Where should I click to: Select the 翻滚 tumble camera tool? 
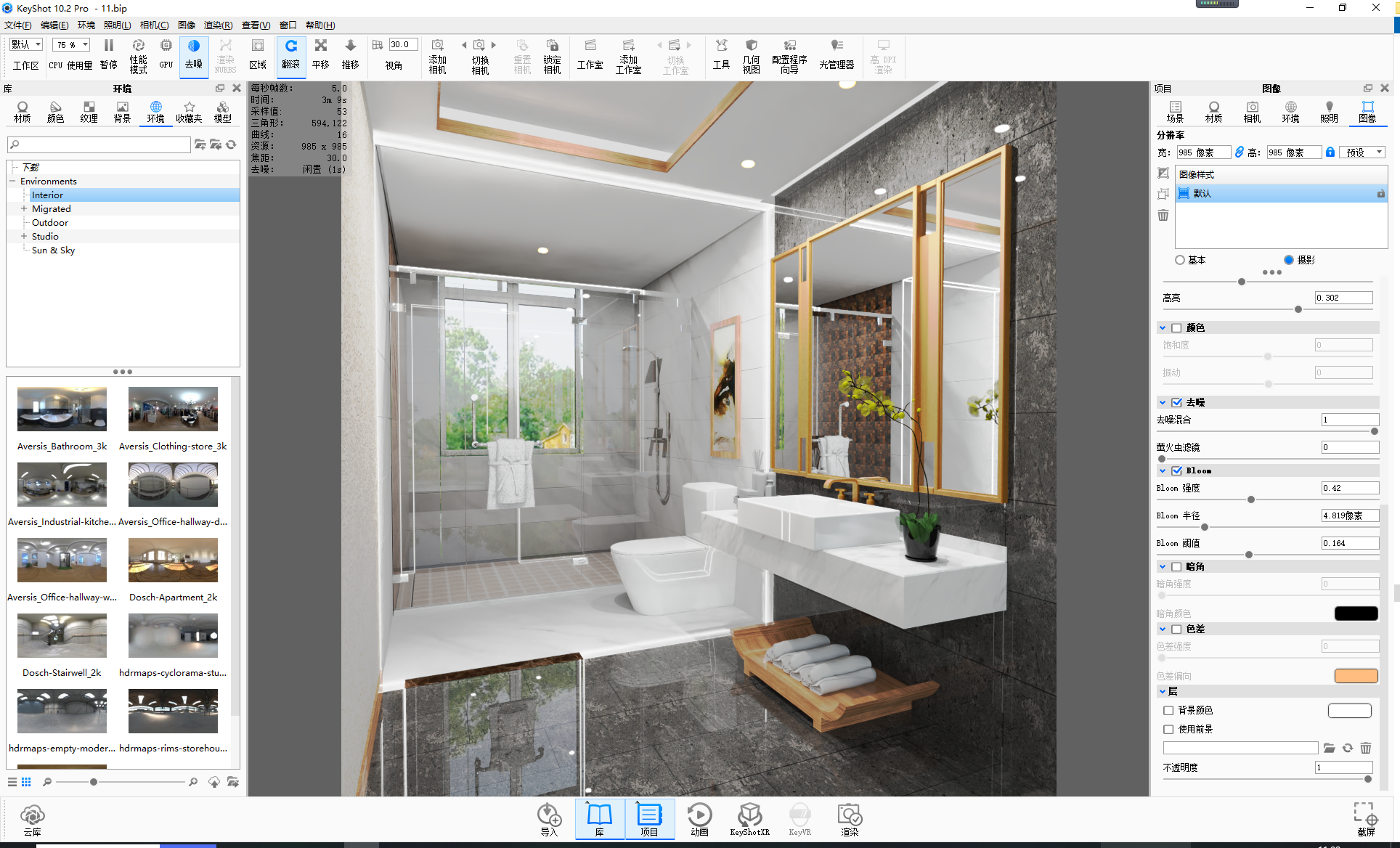pyautogui.click(x=290, y=54)
